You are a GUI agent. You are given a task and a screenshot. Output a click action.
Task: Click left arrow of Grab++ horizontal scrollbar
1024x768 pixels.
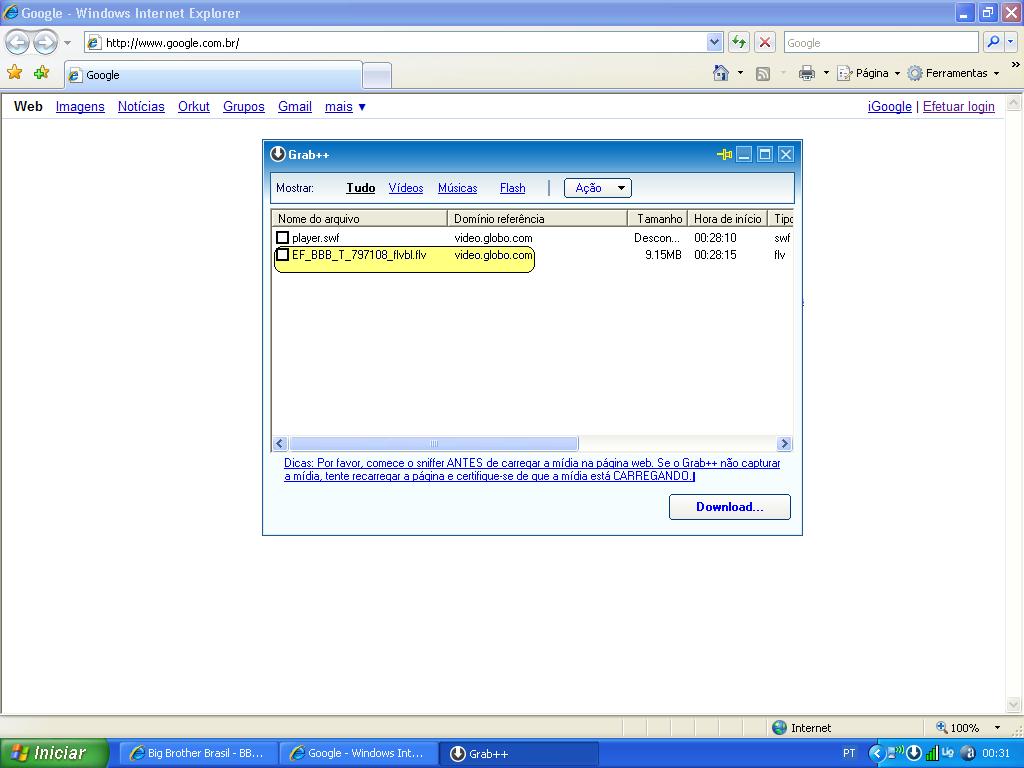[280, 443]
